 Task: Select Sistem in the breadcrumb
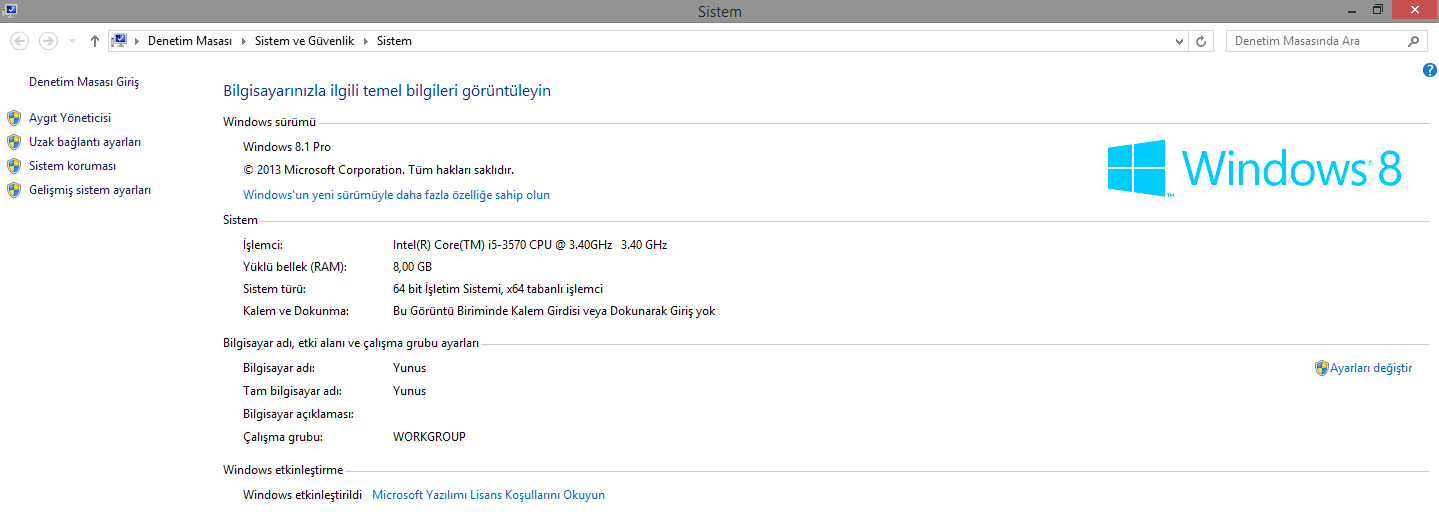[x=394, y=41]
